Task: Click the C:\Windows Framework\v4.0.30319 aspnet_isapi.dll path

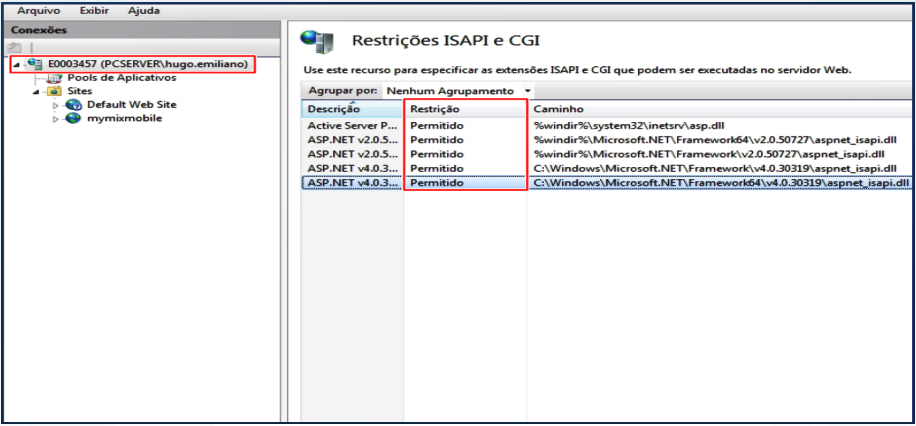Action: [x=714, y=168]
